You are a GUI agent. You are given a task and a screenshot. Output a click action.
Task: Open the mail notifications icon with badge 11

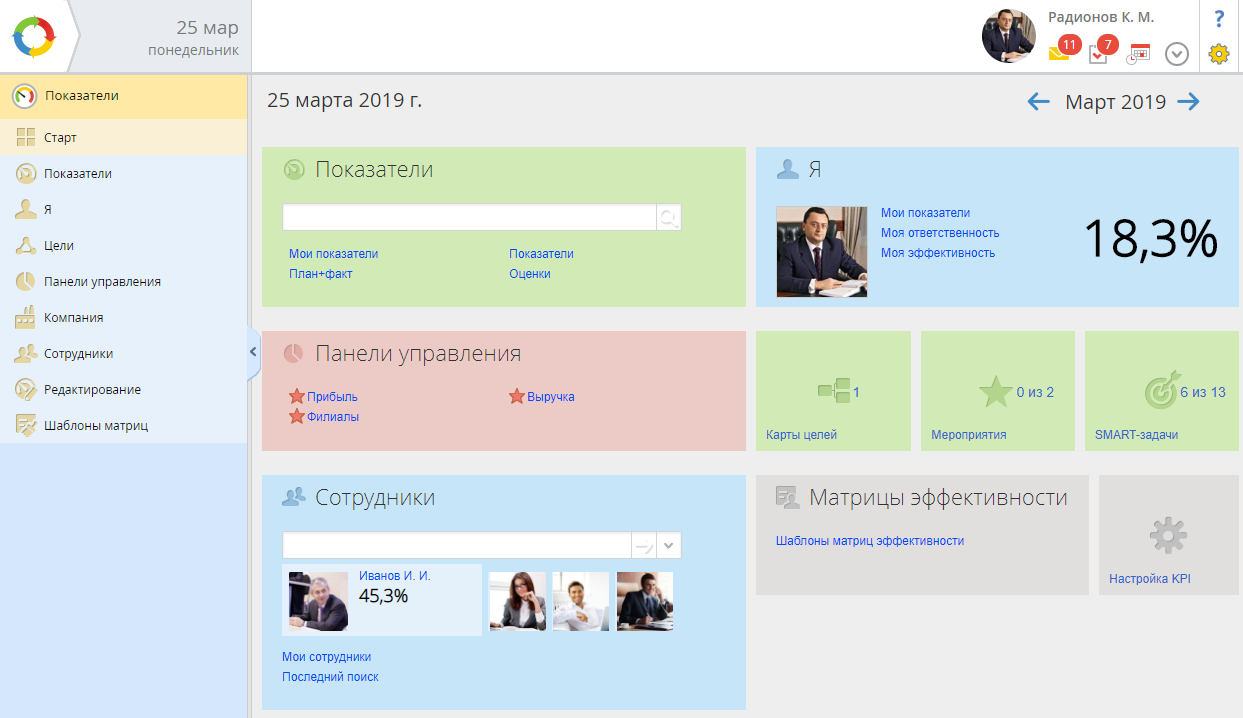(x=1060, y=53)
